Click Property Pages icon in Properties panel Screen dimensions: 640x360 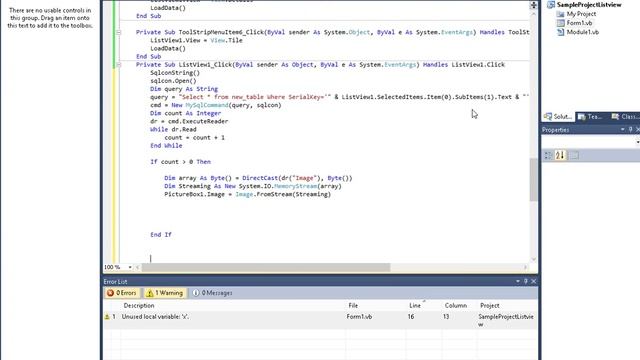tap(574, 155)
